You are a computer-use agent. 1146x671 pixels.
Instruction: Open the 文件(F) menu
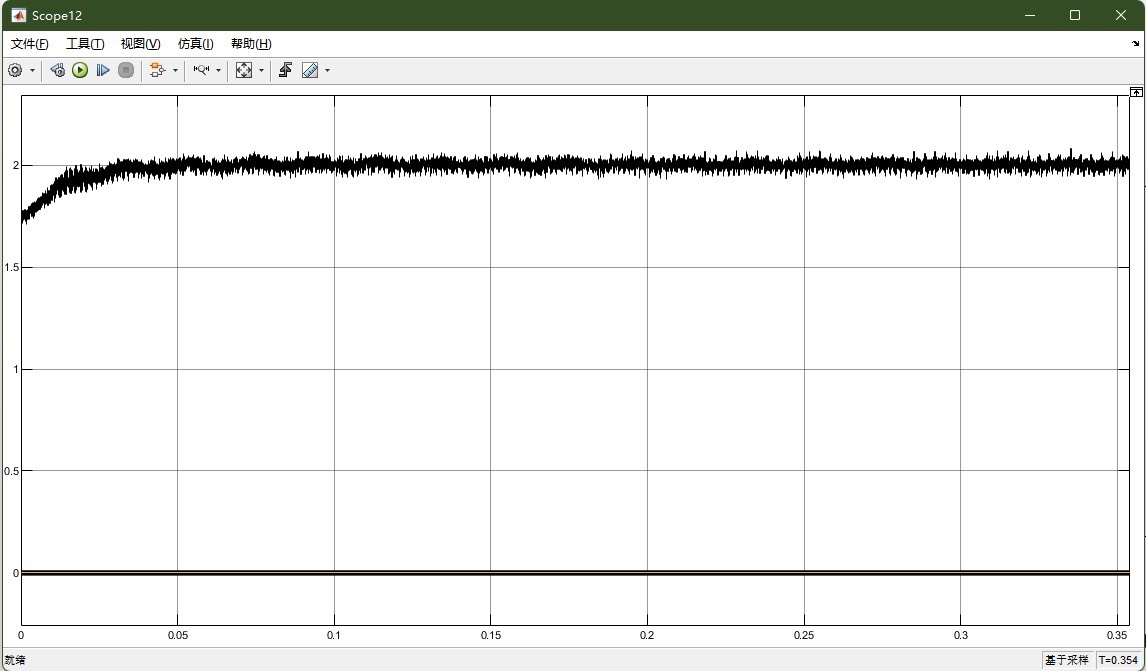click(x=30, y=44)
